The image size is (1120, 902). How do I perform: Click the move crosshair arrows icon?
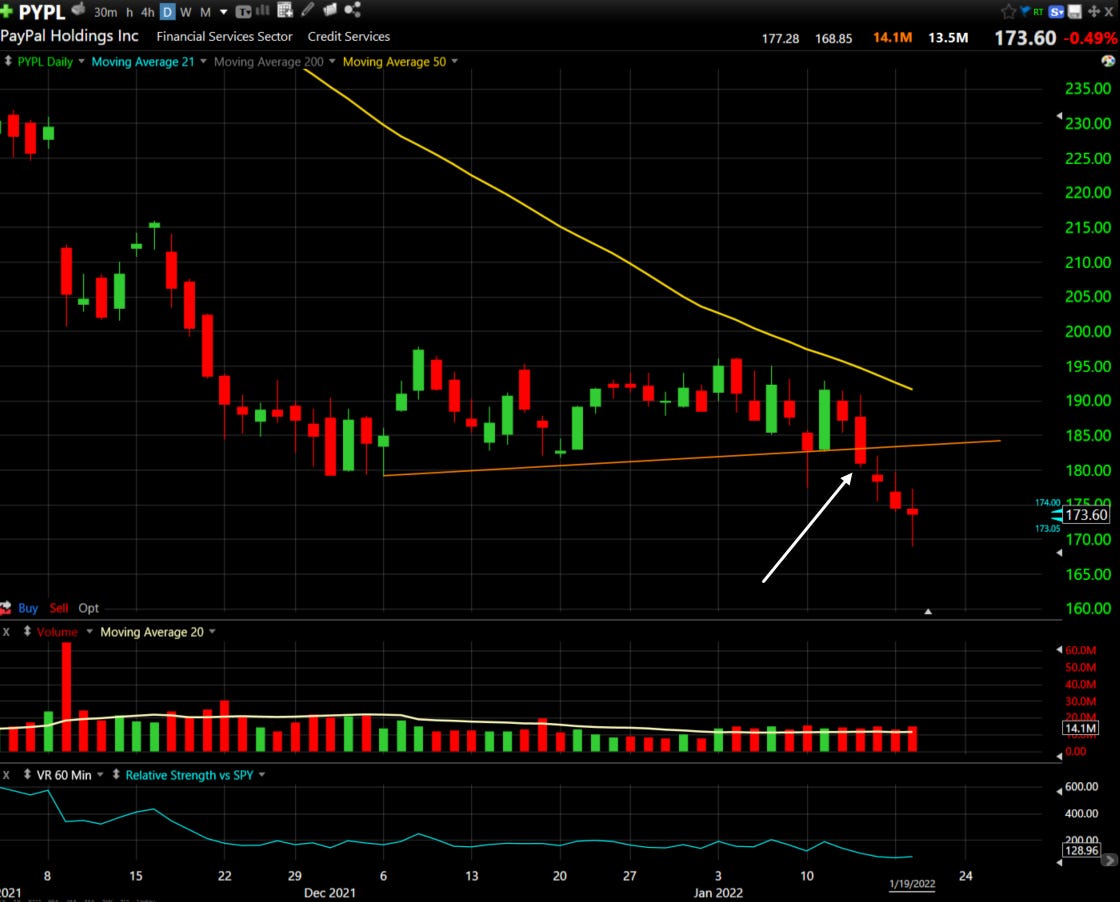(1094, 11)
